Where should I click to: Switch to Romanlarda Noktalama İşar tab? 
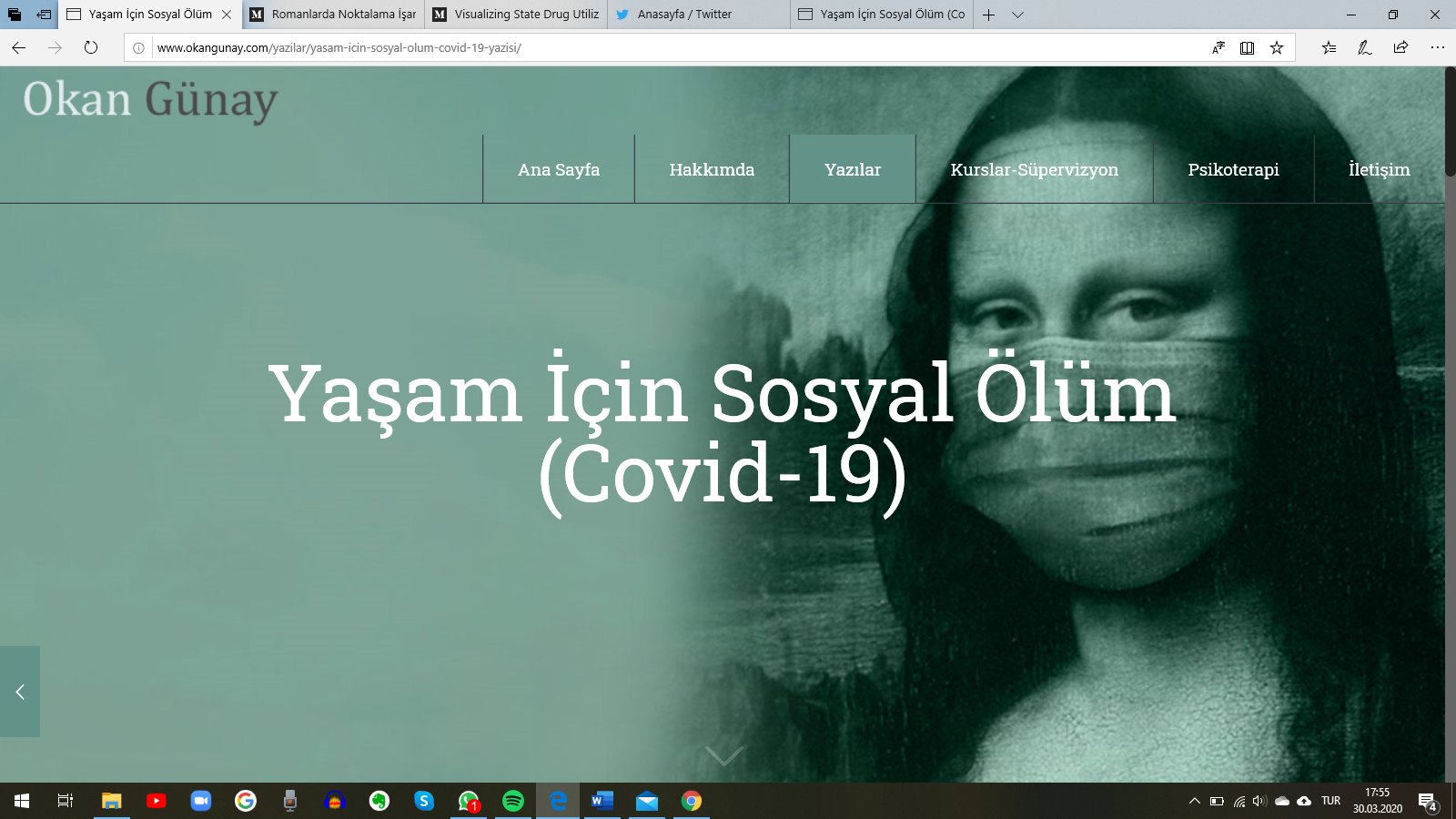(x=333, y=15)
